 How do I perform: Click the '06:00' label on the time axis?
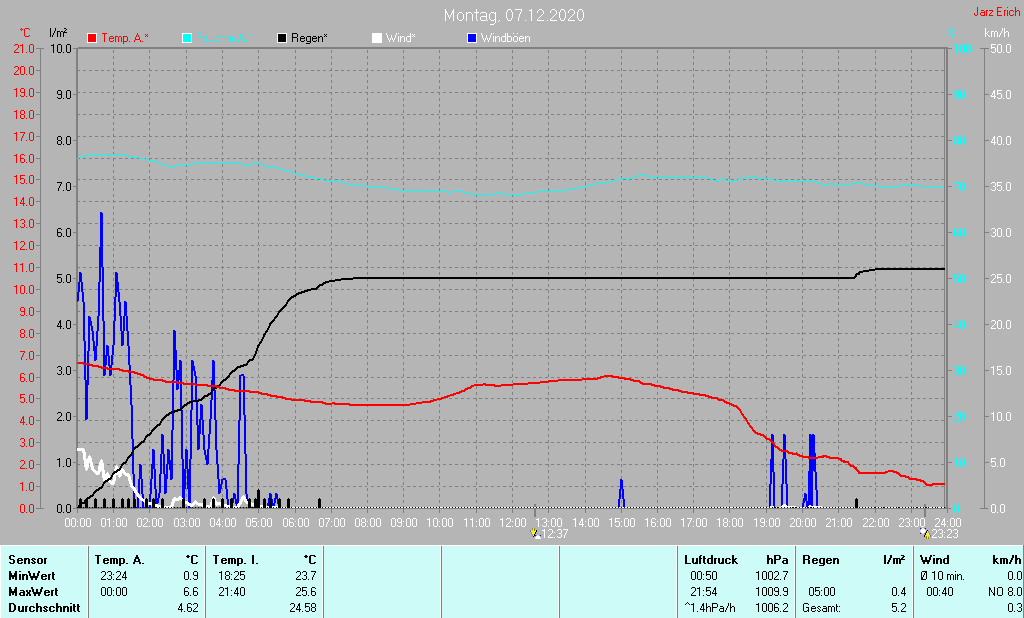click(295, 523)
